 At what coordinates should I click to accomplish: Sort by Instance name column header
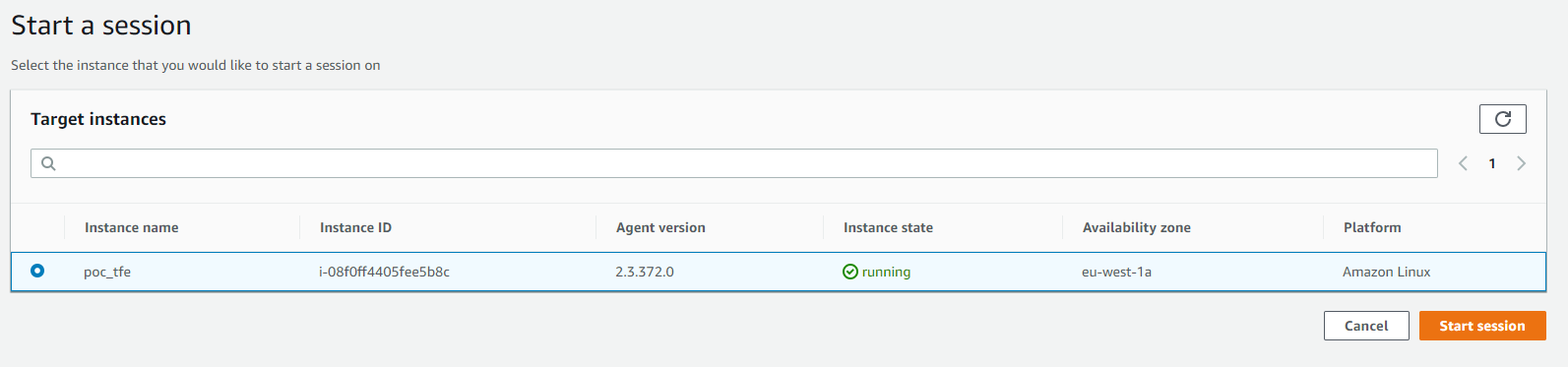132,227
